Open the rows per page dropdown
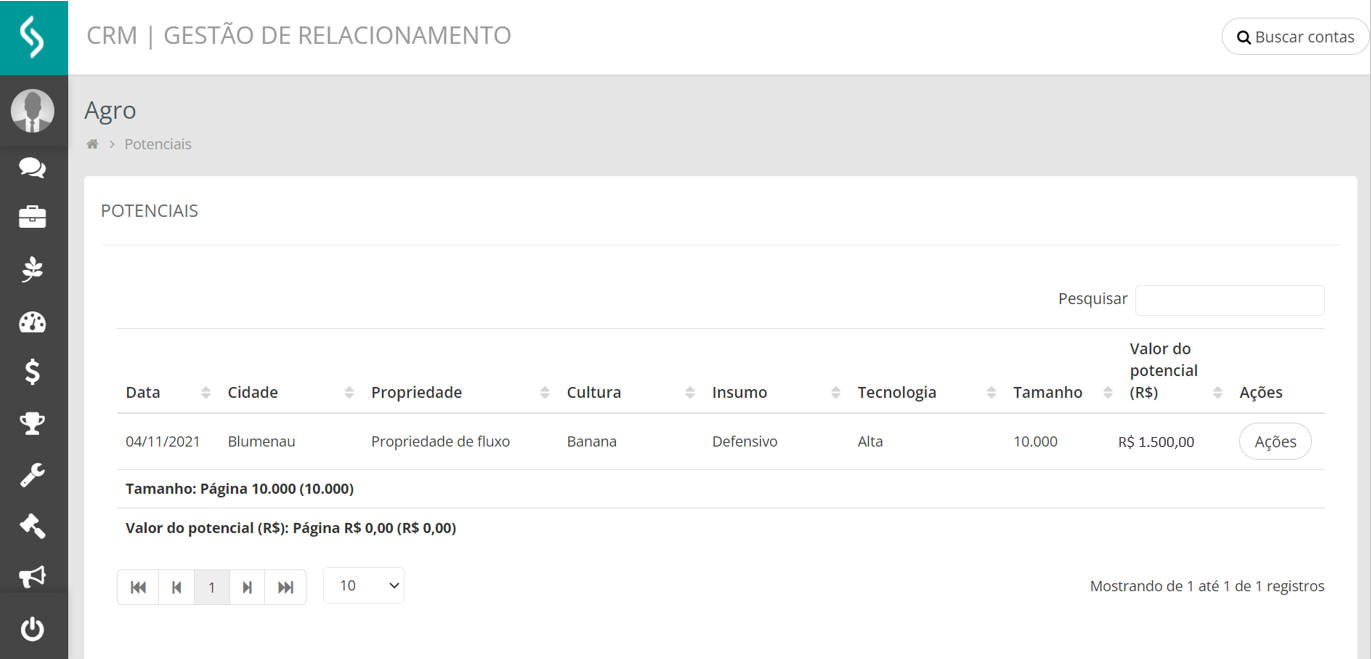The height and width of the screenshot is (659, 1371). point(364,586)
